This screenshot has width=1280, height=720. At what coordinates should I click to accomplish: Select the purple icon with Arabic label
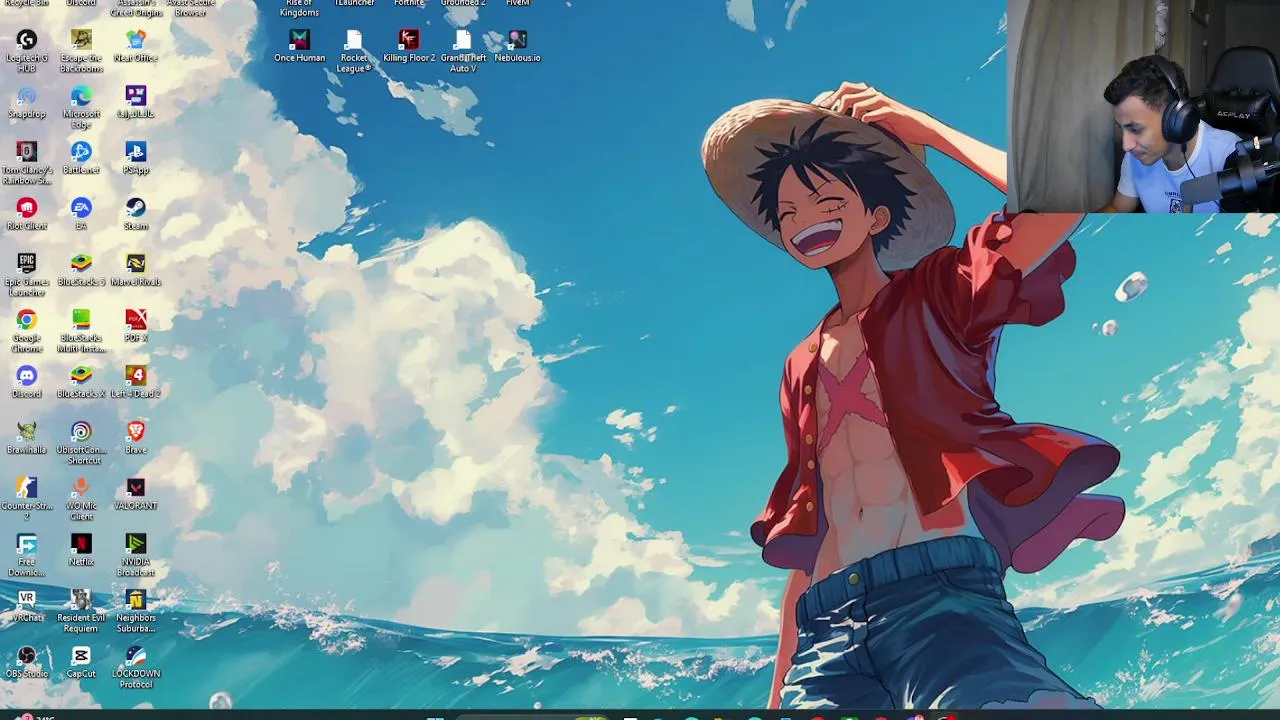pos(136,96)
